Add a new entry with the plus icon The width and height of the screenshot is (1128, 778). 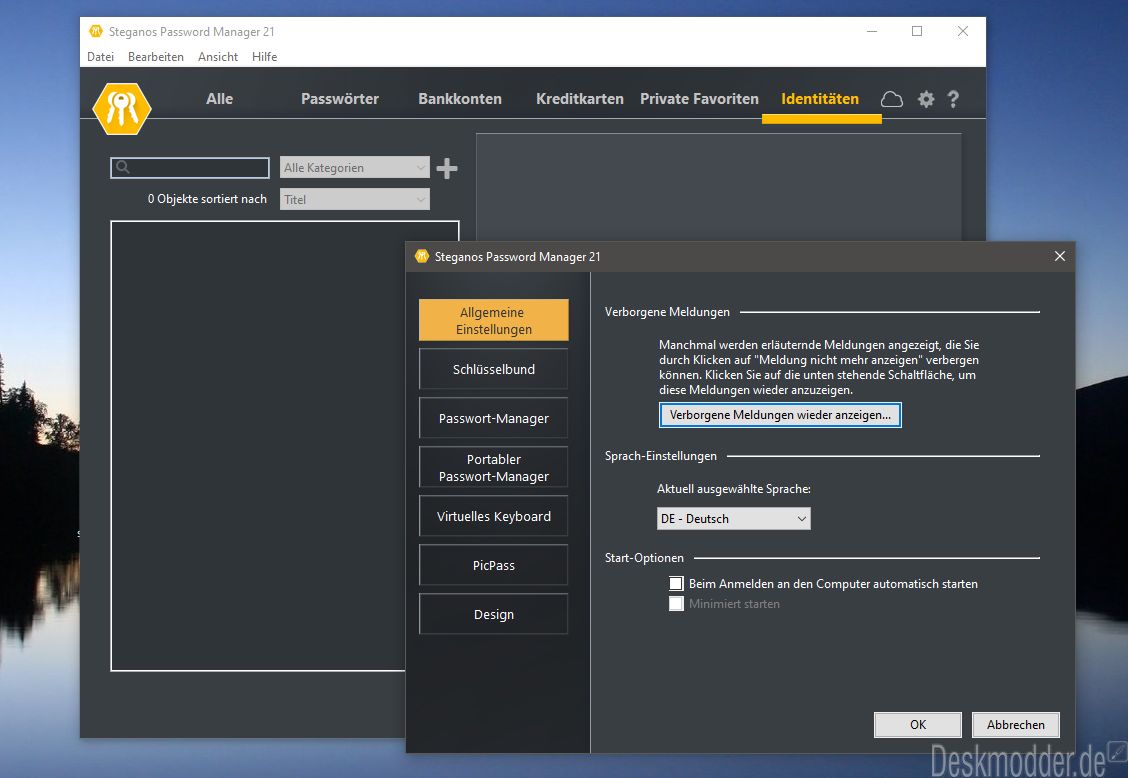point(447,168)
